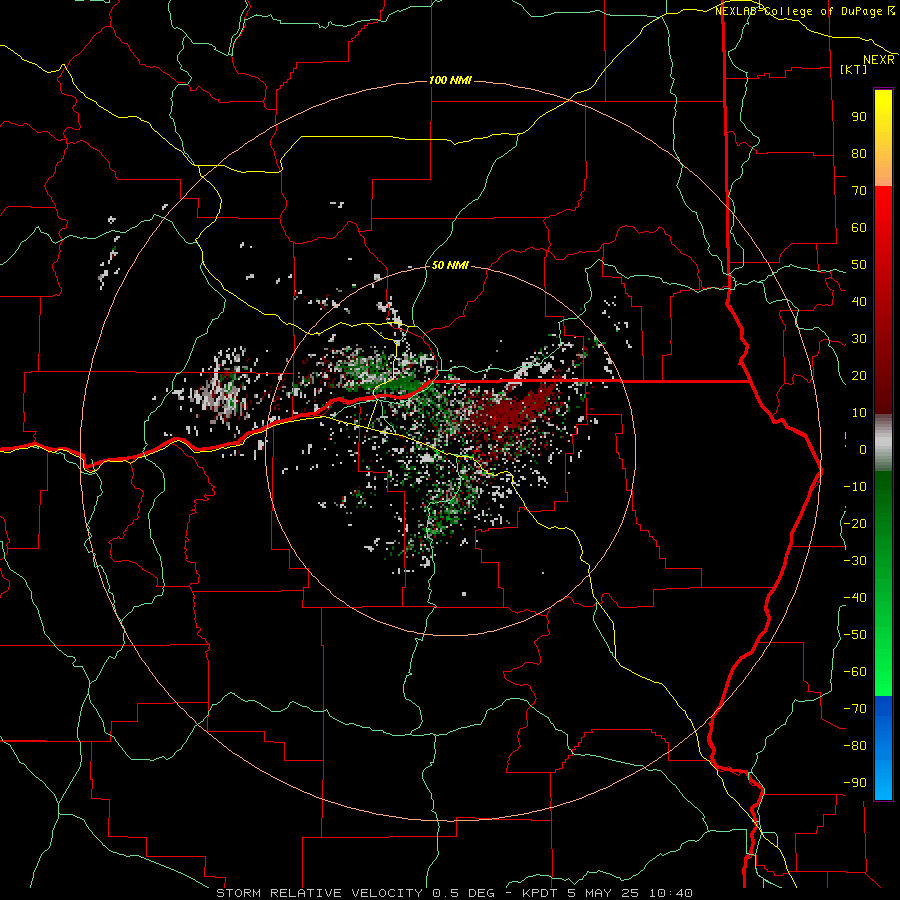The height and width of the screenshot is (900, 900).
Task: Click the gray zero-velocity segment of color bar
Action: (x=883, y=443)
